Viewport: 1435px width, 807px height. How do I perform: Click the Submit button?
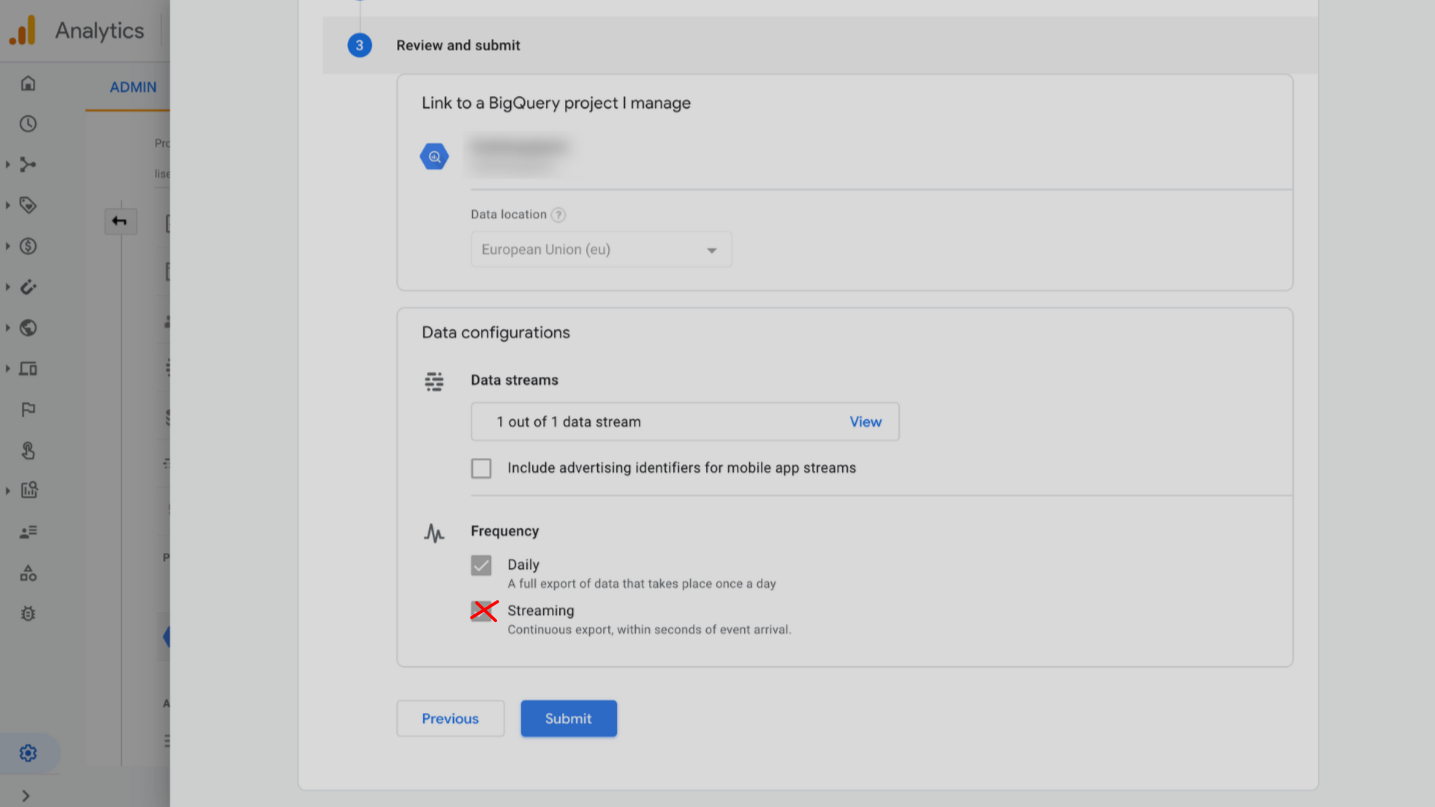568,719
